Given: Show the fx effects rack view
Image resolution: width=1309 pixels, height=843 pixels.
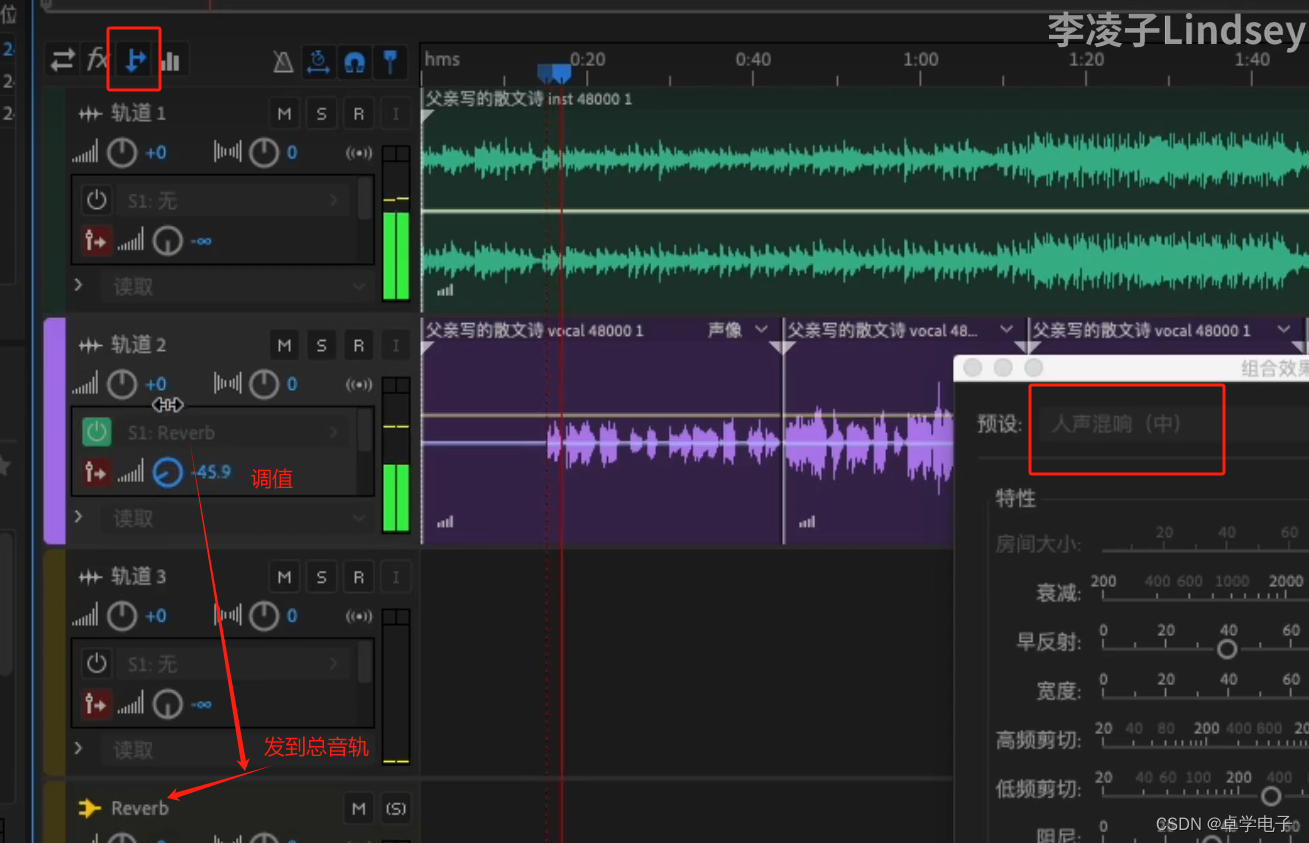Looking at the screenshot, I should point(97,60).
